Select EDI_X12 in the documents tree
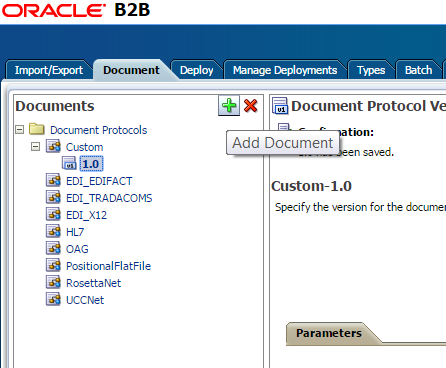 tap(86, 215)
